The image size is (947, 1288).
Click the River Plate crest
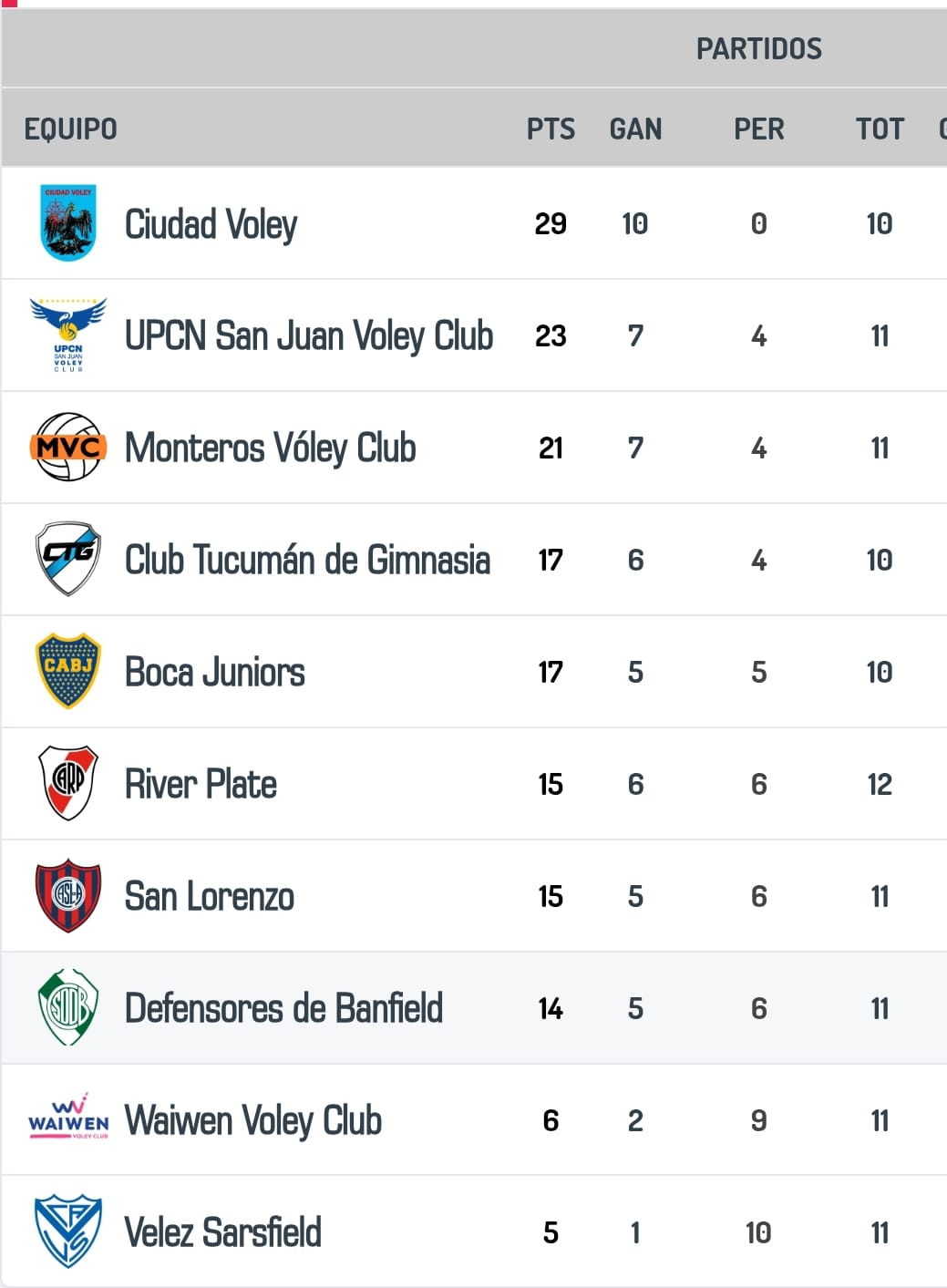point(68,783)
